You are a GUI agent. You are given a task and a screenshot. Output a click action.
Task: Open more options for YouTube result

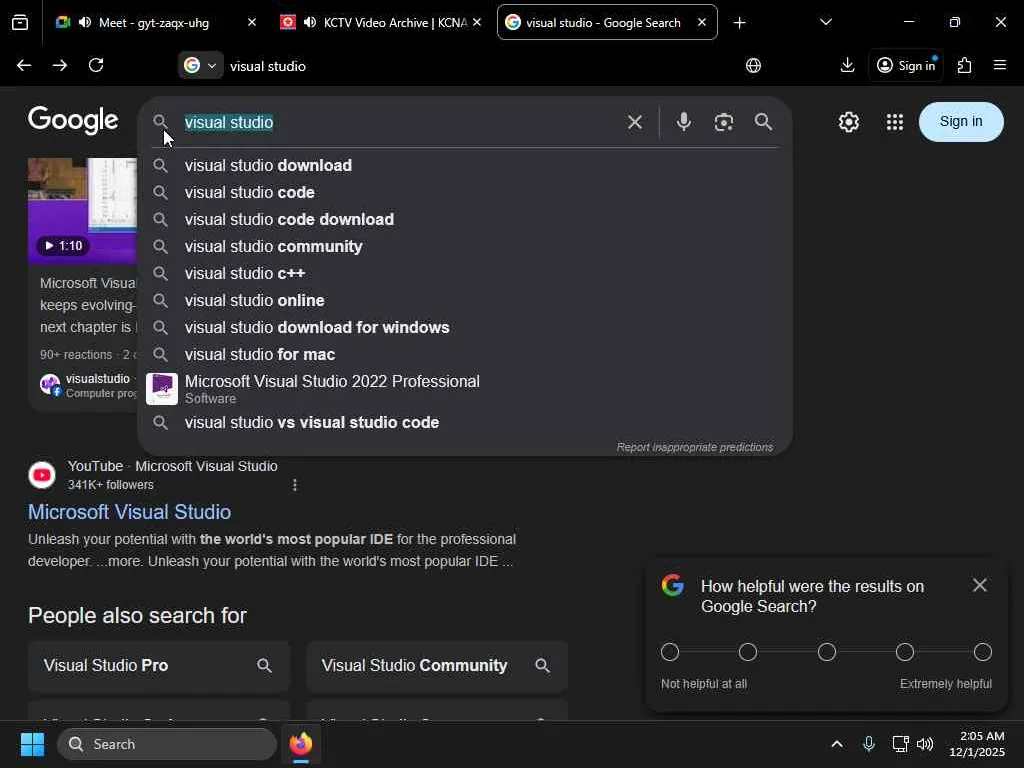tap(295, 485)
